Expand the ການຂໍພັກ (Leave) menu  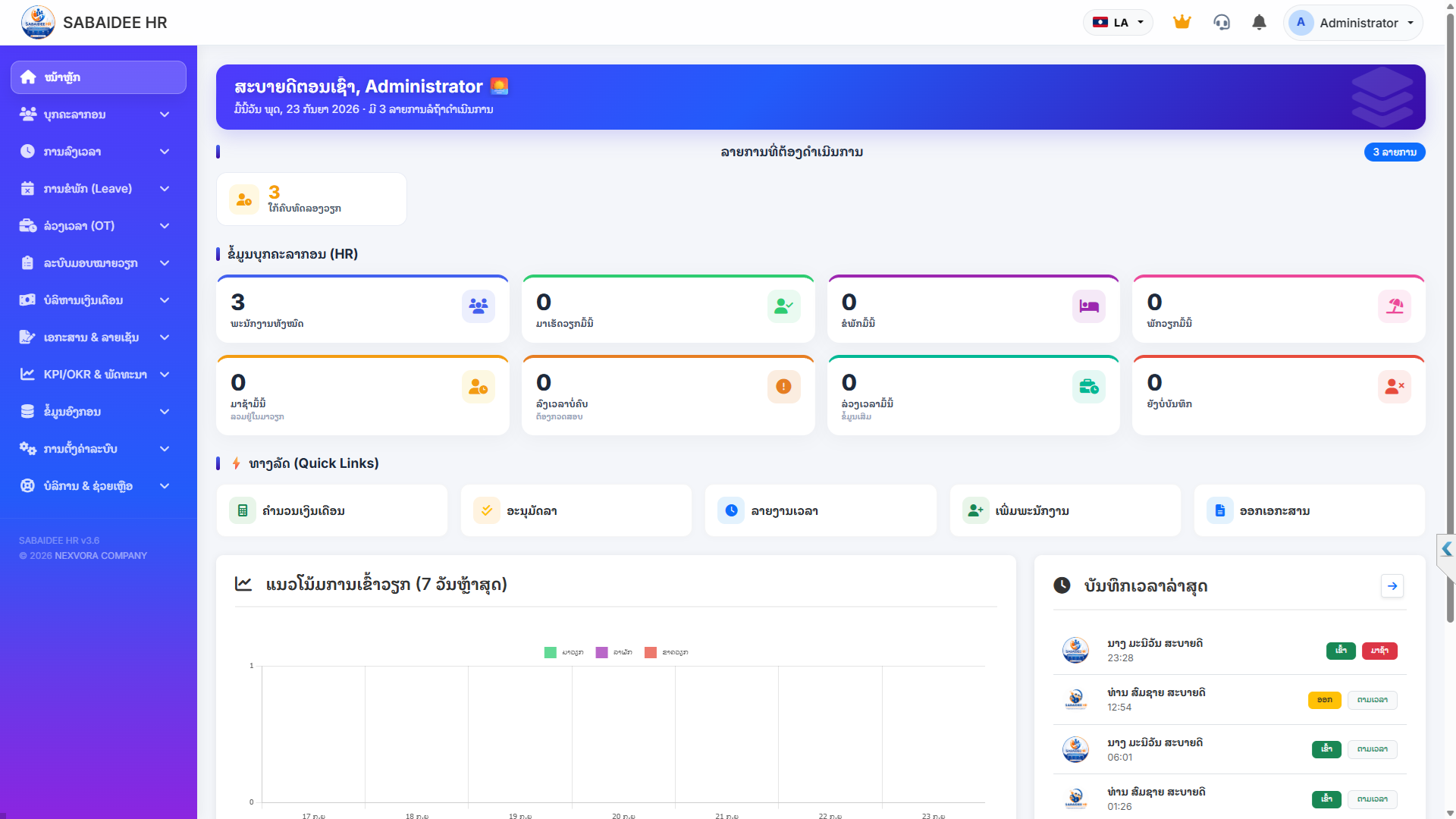(x=99, y=189)
